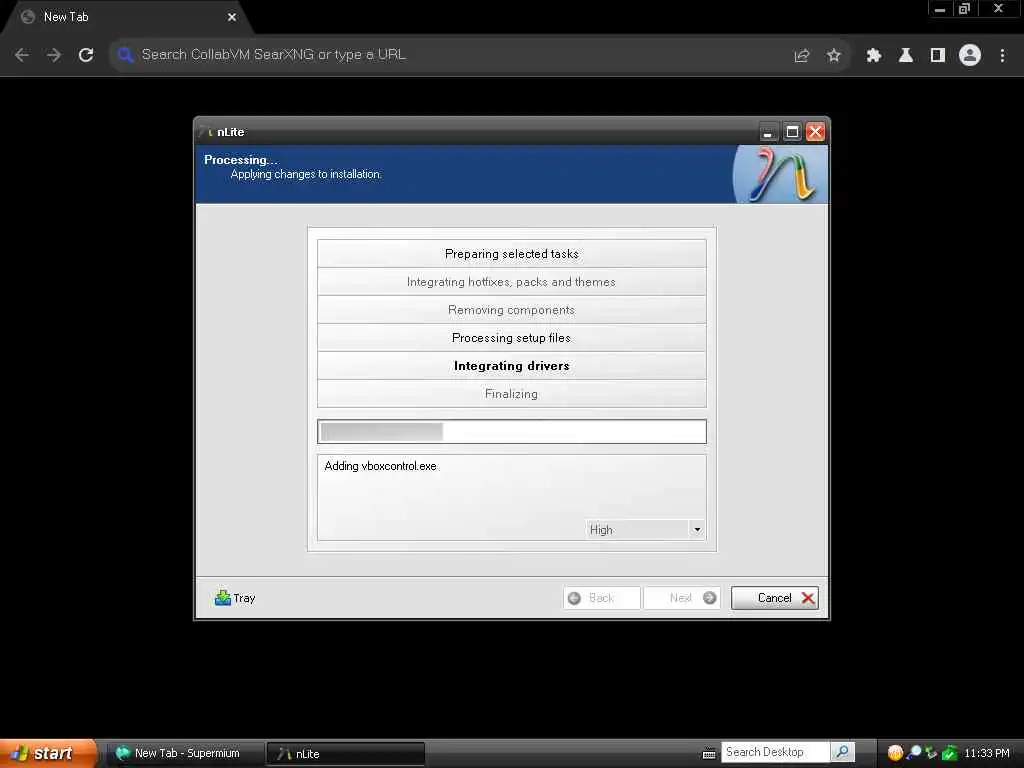1024x768 pixels.
Task: Switch to New Tab - Supermium taskbar item
Action: 185,753
